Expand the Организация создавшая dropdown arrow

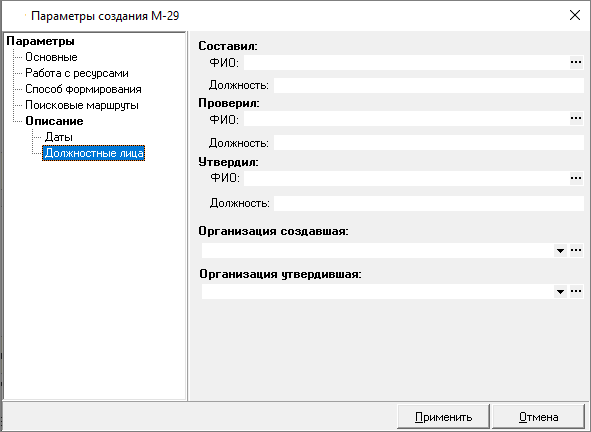point(560,250)
